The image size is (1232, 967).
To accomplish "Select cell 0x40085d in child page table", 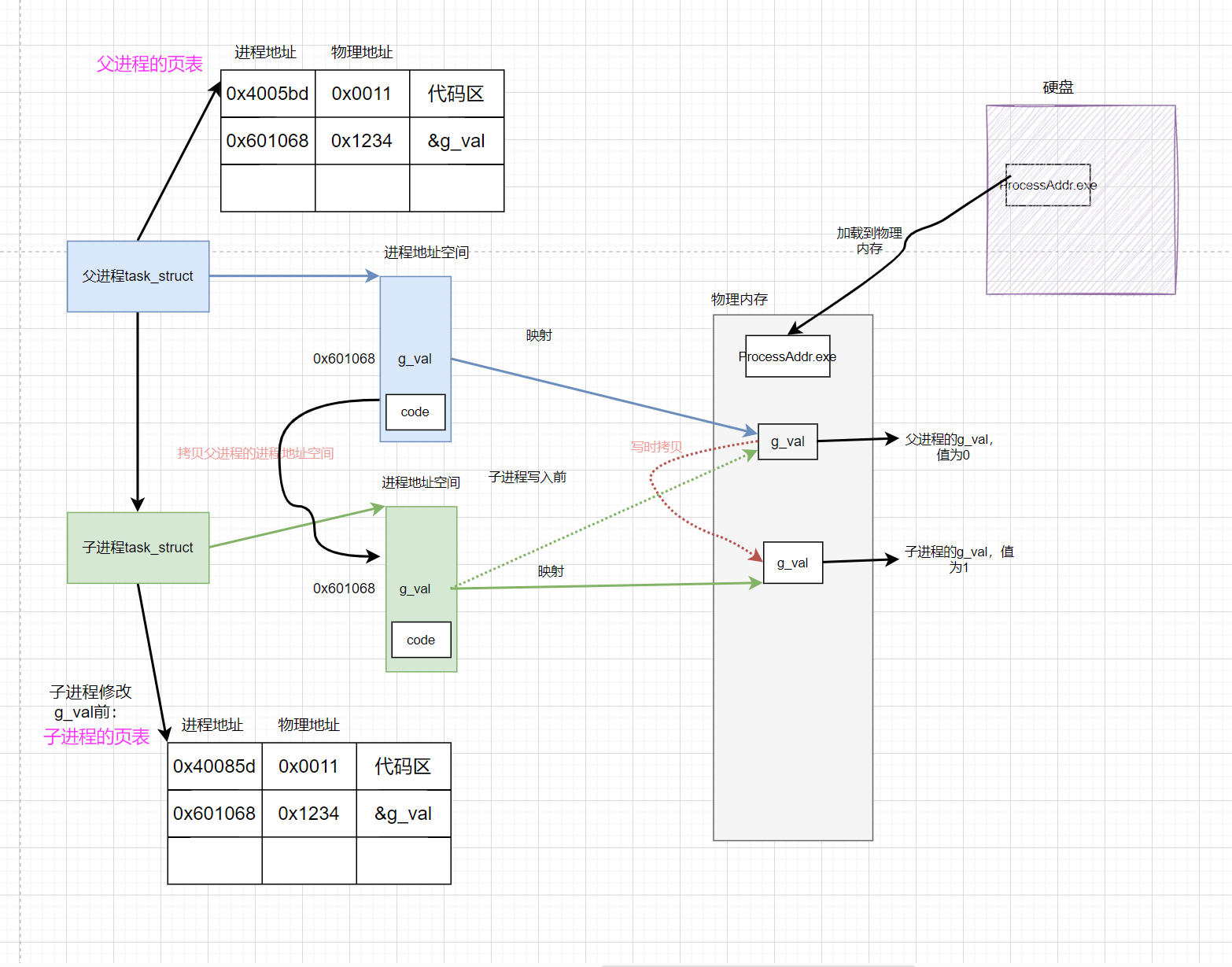I will 215,766.
